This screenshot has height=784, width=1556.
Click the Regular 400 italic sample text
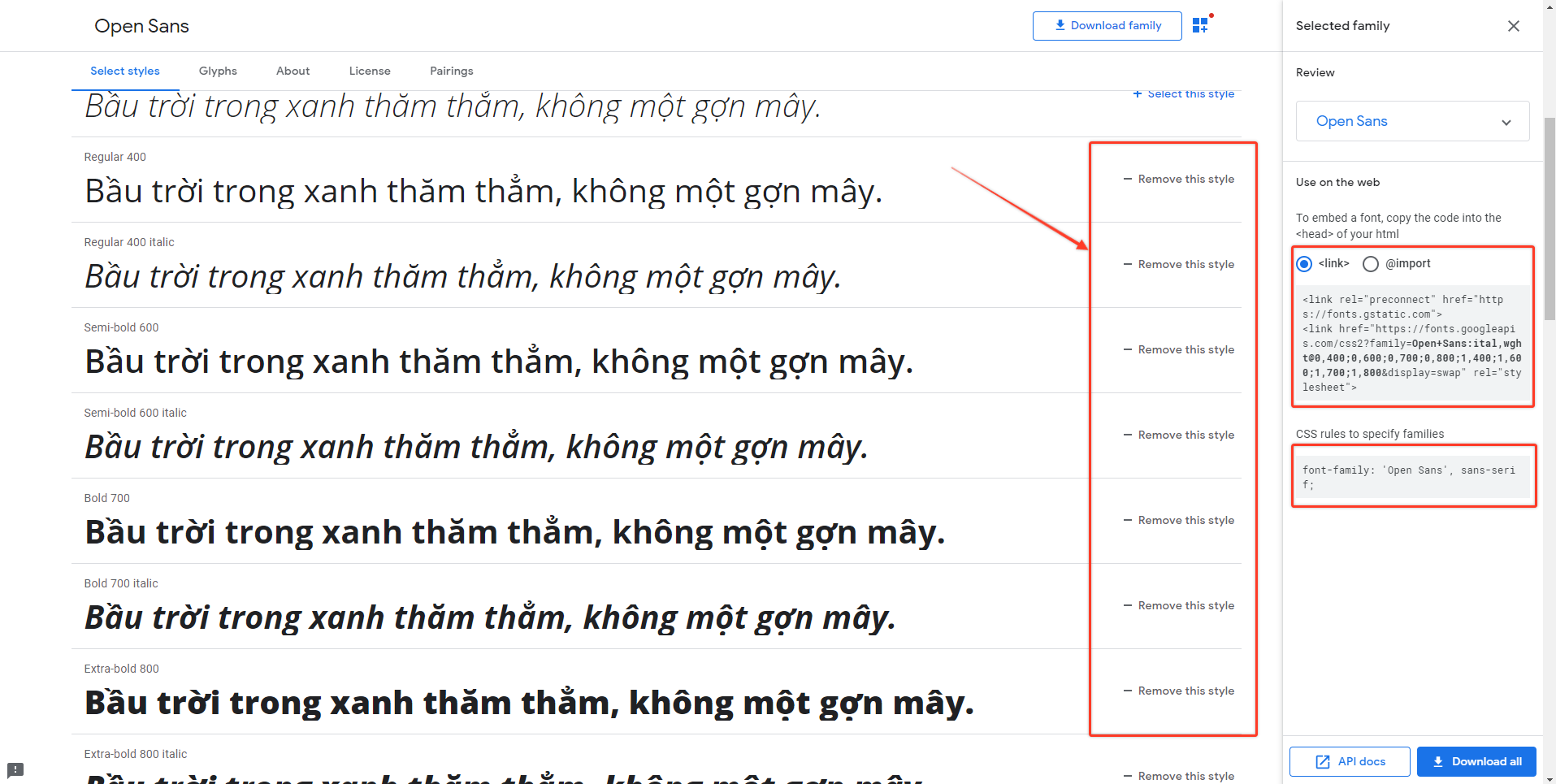click(463, 277)
